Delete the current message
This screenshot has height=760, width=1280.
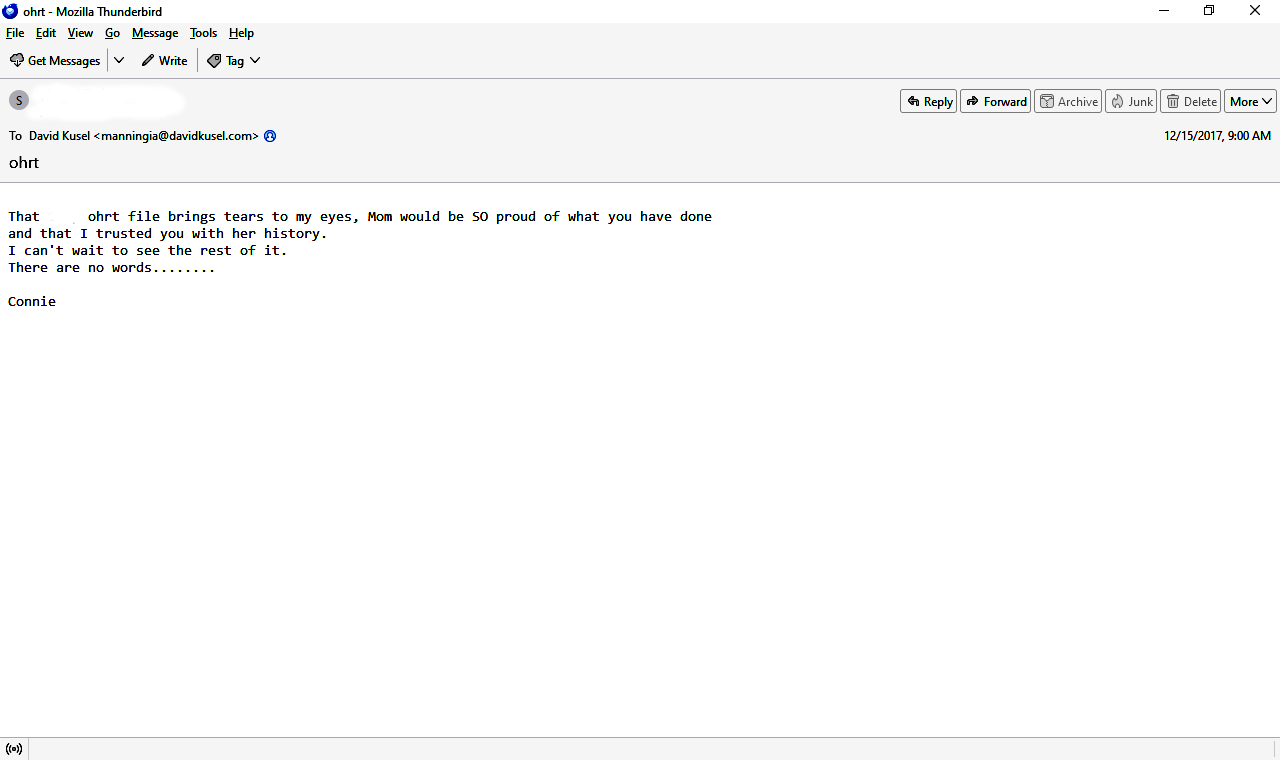tap(1191, 101)
